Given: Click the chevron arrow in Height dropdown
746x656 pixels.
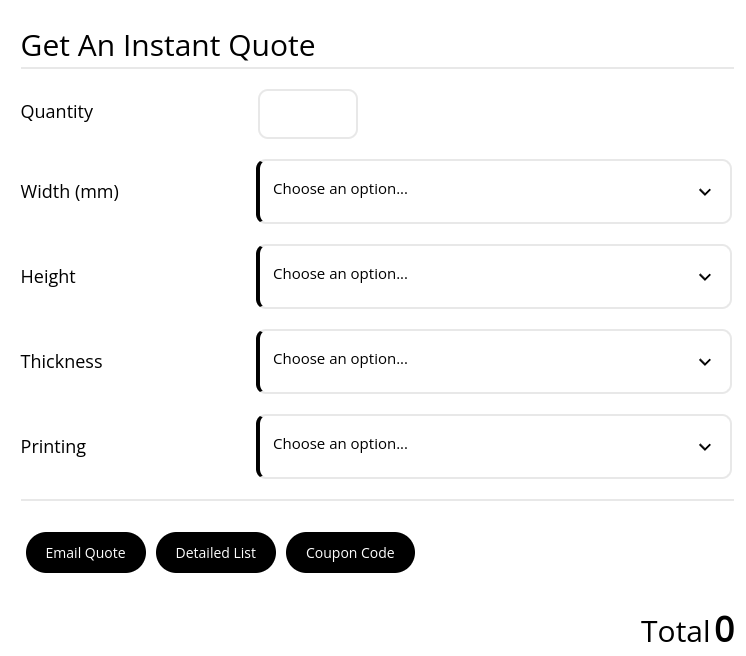Looking at the screenshot, I should 705,277.
